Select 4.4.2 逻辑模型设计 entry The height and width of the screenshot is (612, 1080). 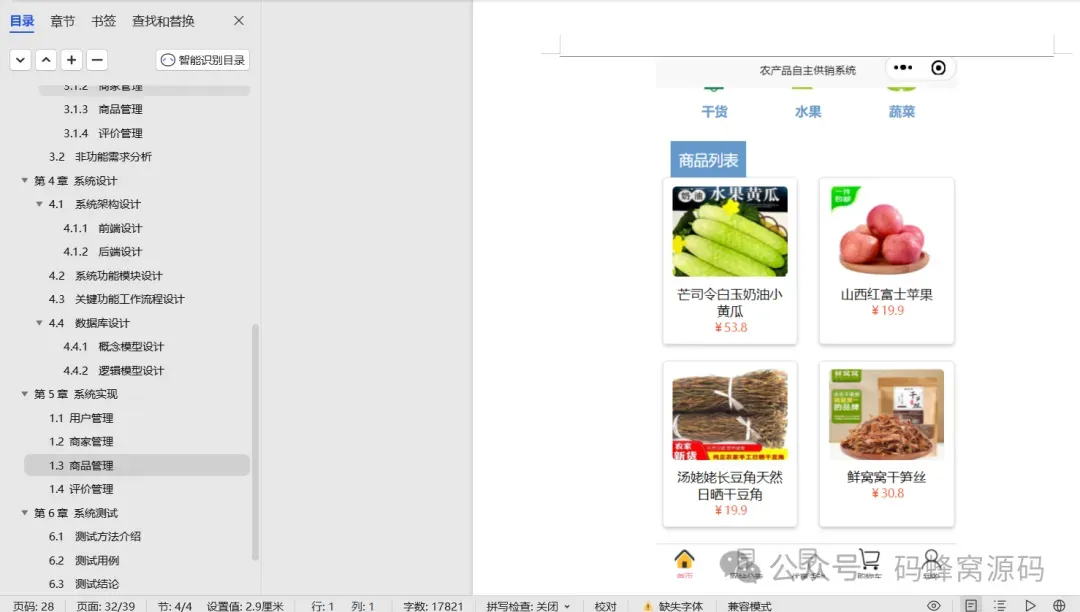point(114,371)
